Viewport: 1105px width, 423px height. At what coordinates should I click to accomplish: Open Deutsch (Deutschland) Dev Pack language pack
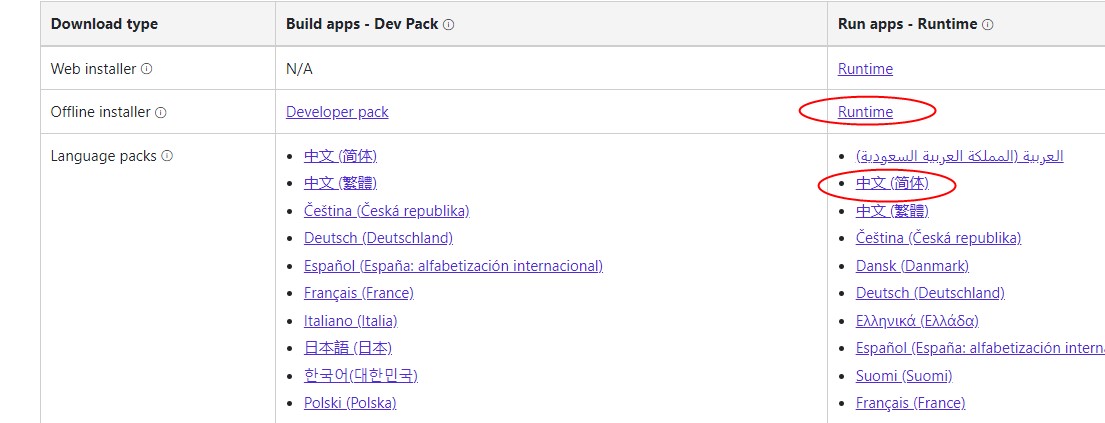[x=378, y=238]
